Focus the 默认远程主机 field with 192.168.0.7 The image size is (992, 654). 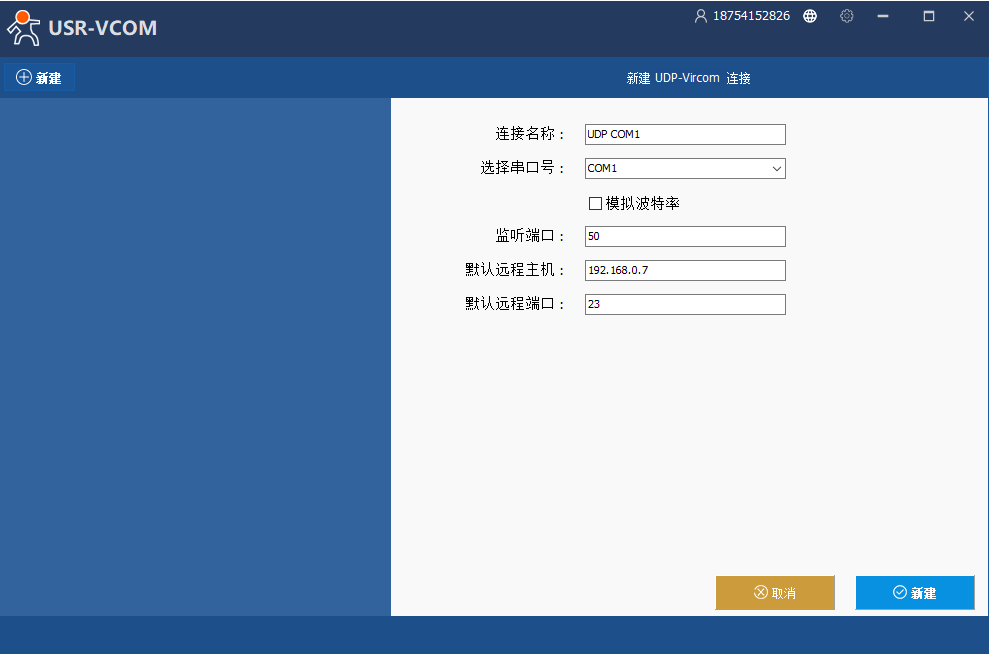point(685,271)
